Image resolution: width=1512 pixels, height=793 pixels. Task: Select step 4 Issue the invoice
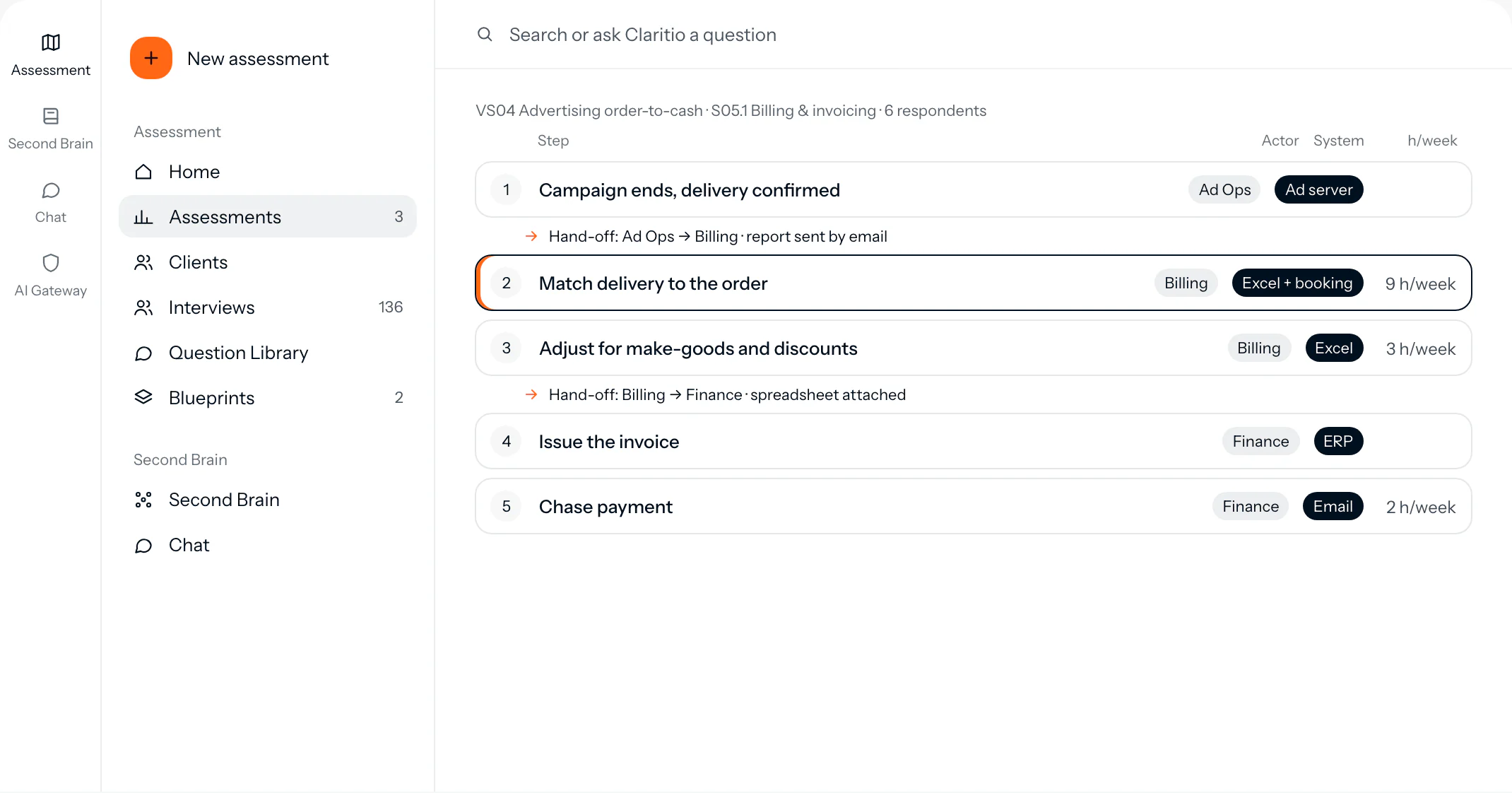[x=974, y=441]
